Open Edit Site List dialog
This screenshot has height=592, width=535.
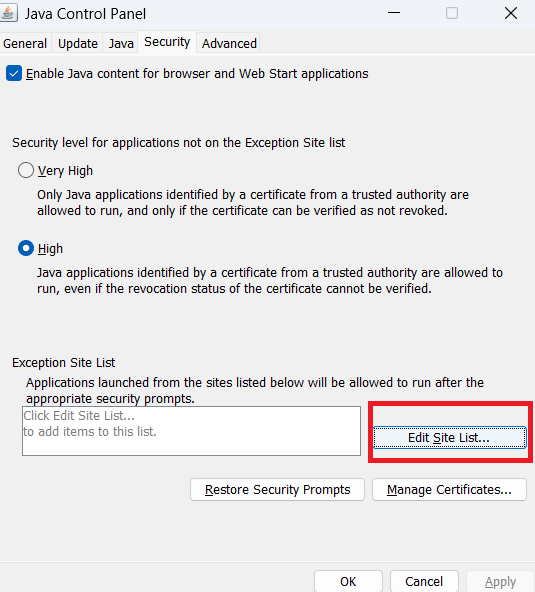tap(449, 438)
